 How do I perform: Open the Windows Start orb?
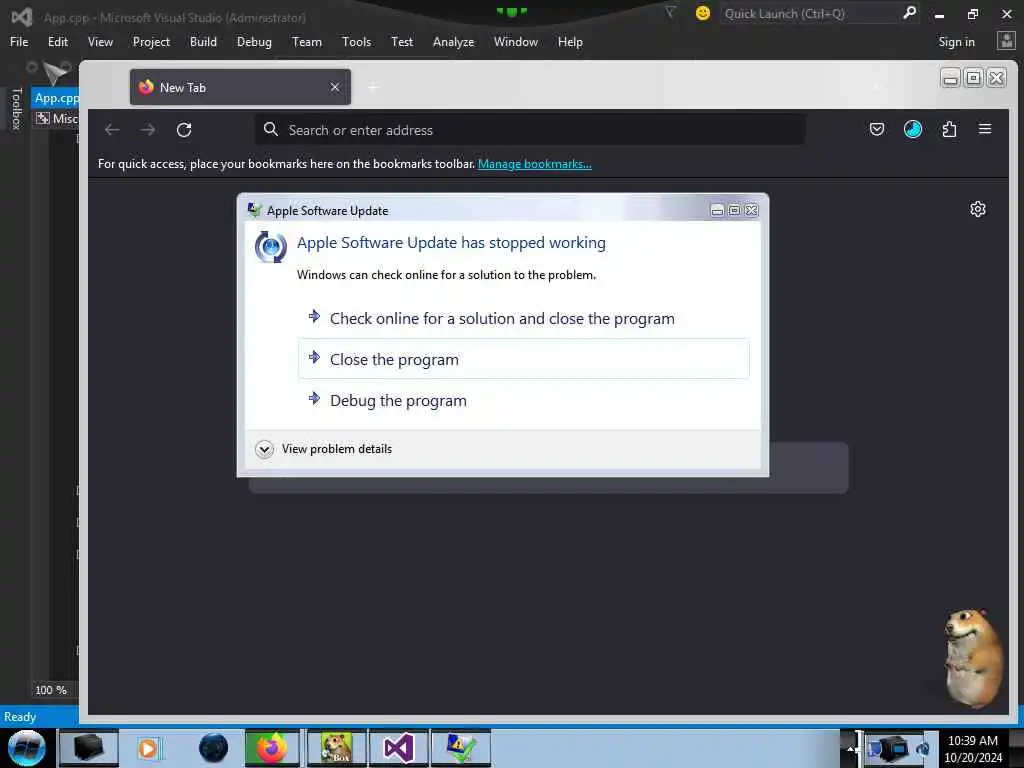click(x=27, y=748)
